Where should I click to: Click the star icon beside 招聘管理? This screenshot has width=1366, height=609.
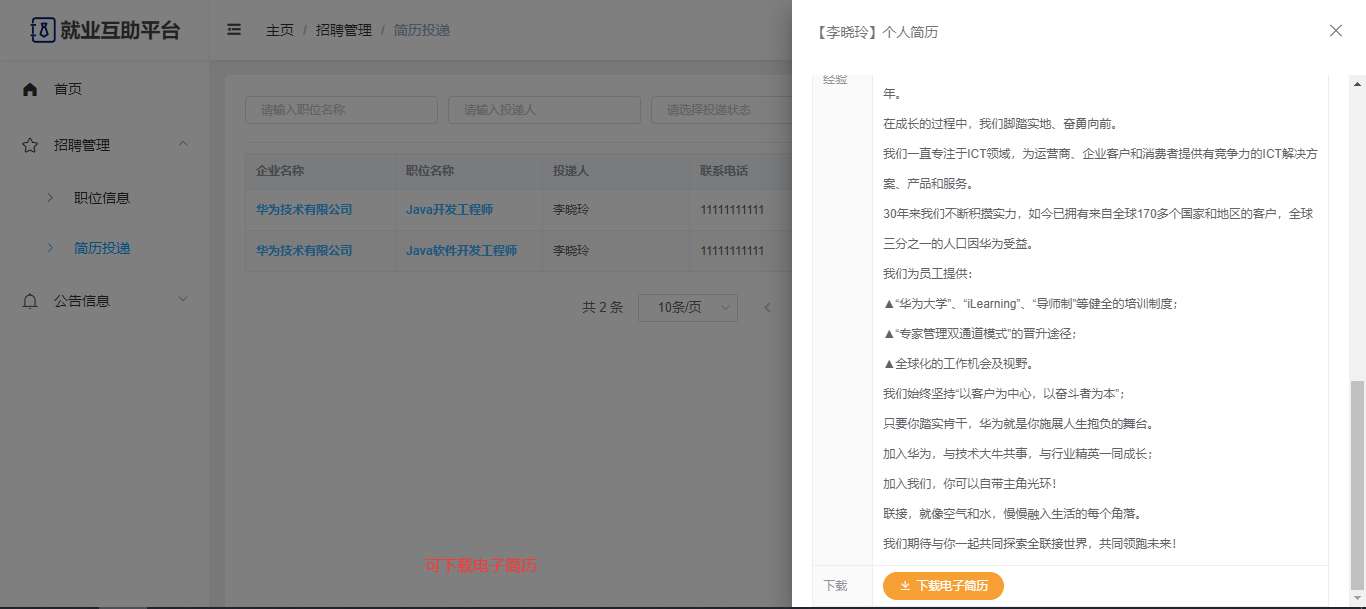click(x=30, y=145)
